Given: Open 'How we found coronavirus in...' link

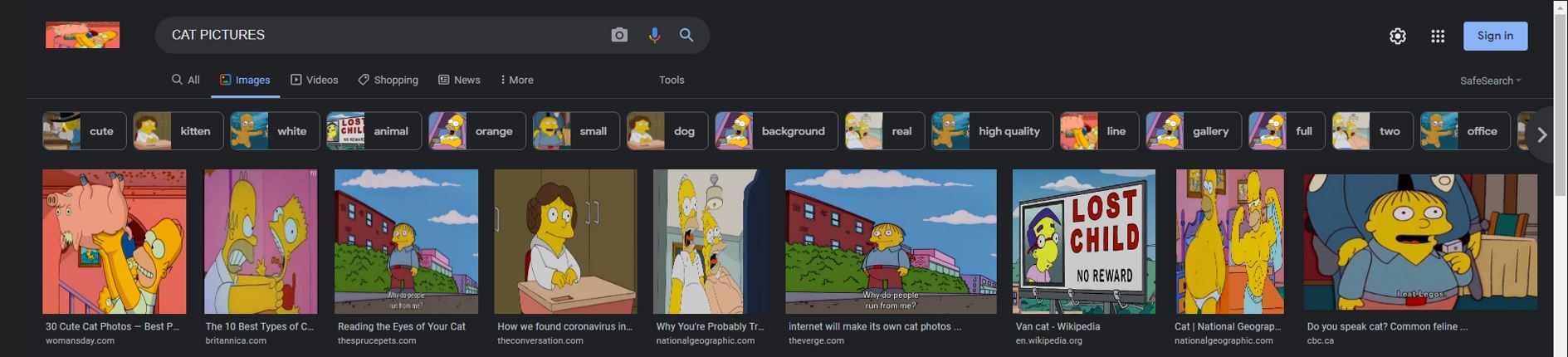Looking at the screenshot, I should 564,327.
